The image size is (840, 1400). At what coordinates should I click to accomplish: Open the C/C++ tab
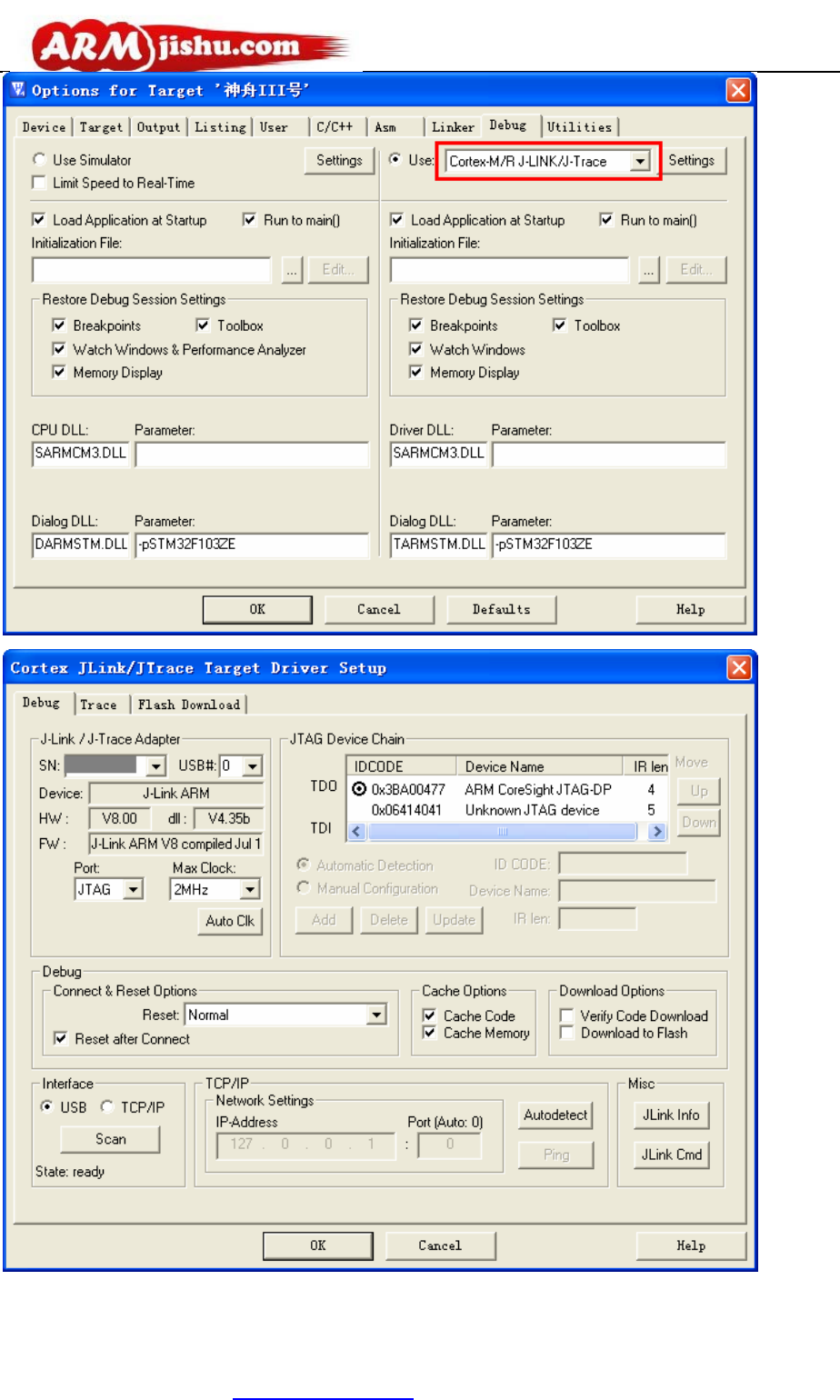tap(335, 127)
